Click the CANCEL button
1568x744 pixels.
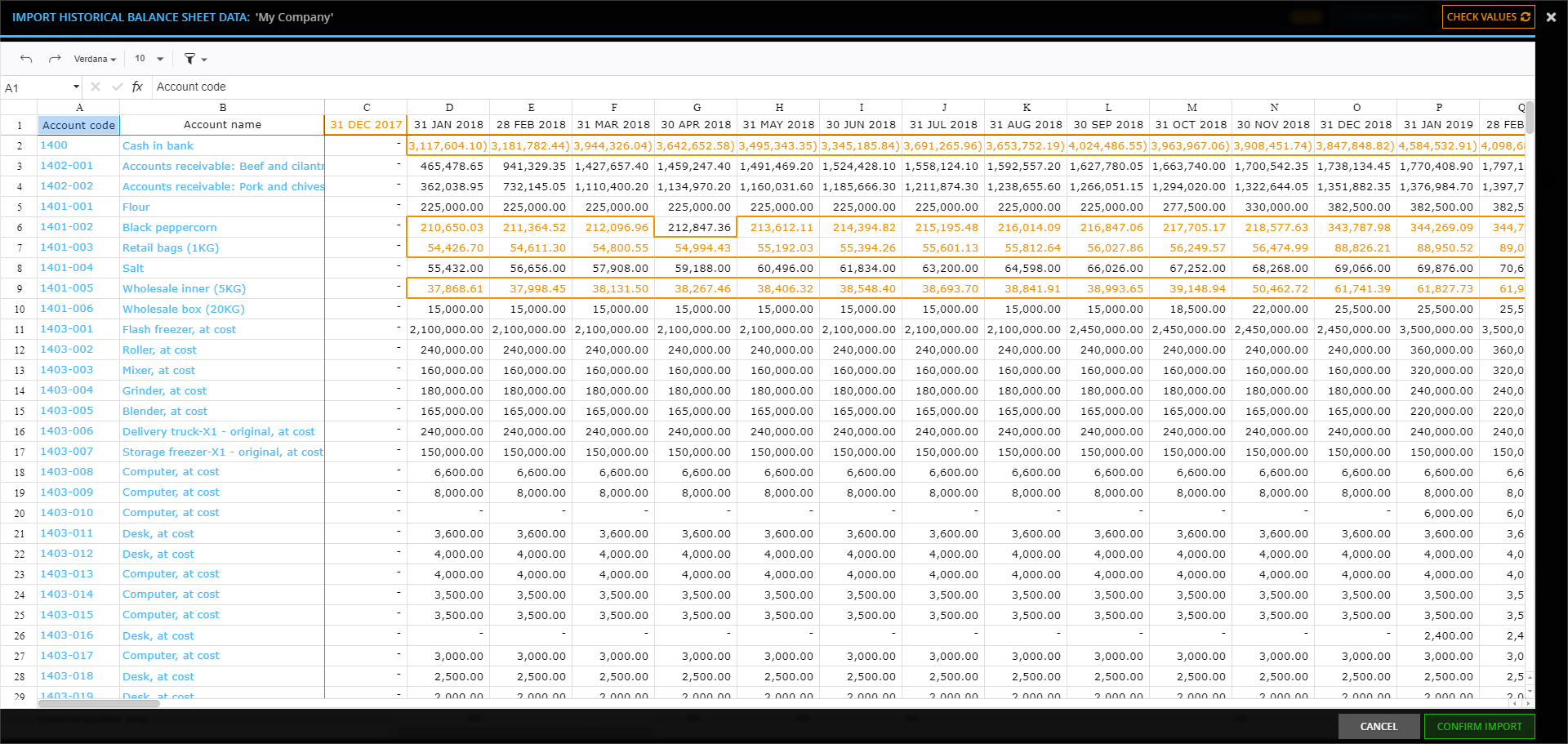[x=1379, y=726]
